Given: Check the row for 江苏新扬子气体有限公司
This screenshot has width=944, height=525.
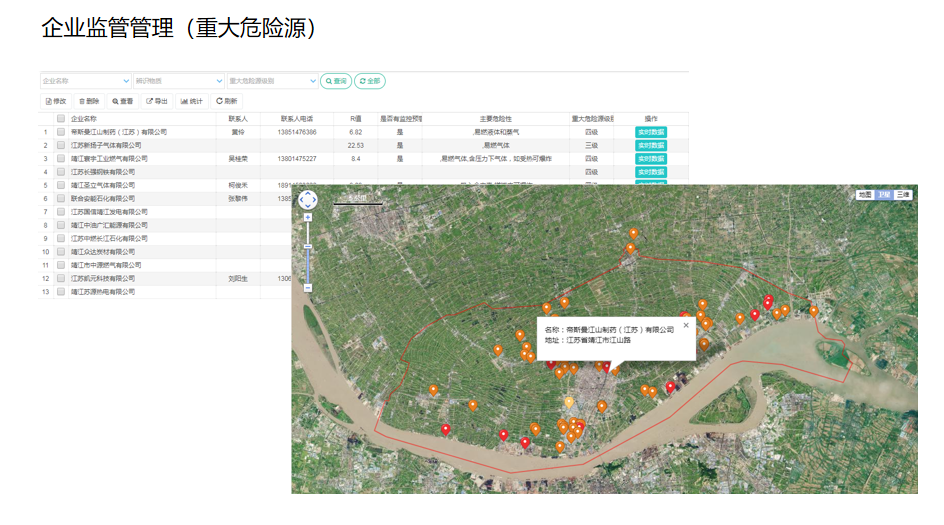Looking at the screenshot, I should (61, 145).
